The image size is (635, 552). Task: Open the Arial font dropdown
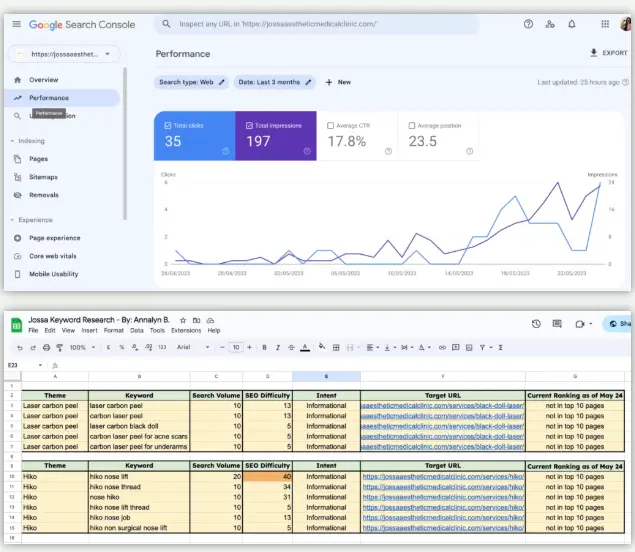click(x=195, y=347)
